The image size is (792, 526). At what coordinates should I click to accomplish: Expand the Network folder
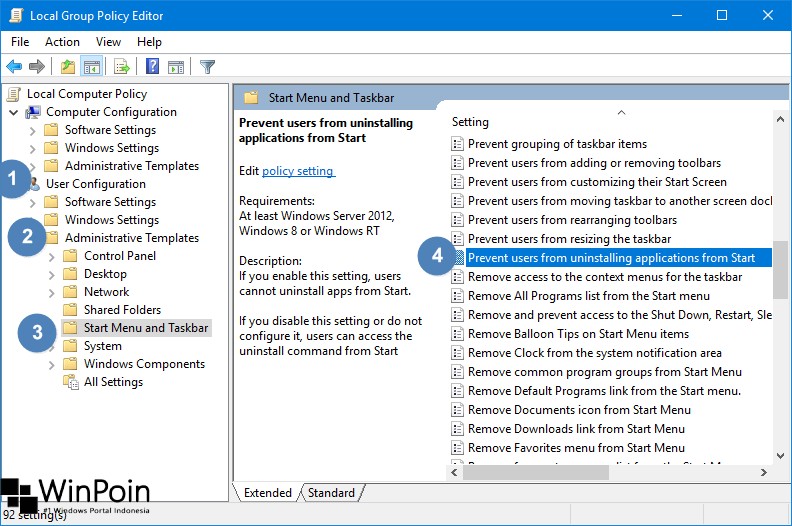pyautogui.click(x=52, y=293)
